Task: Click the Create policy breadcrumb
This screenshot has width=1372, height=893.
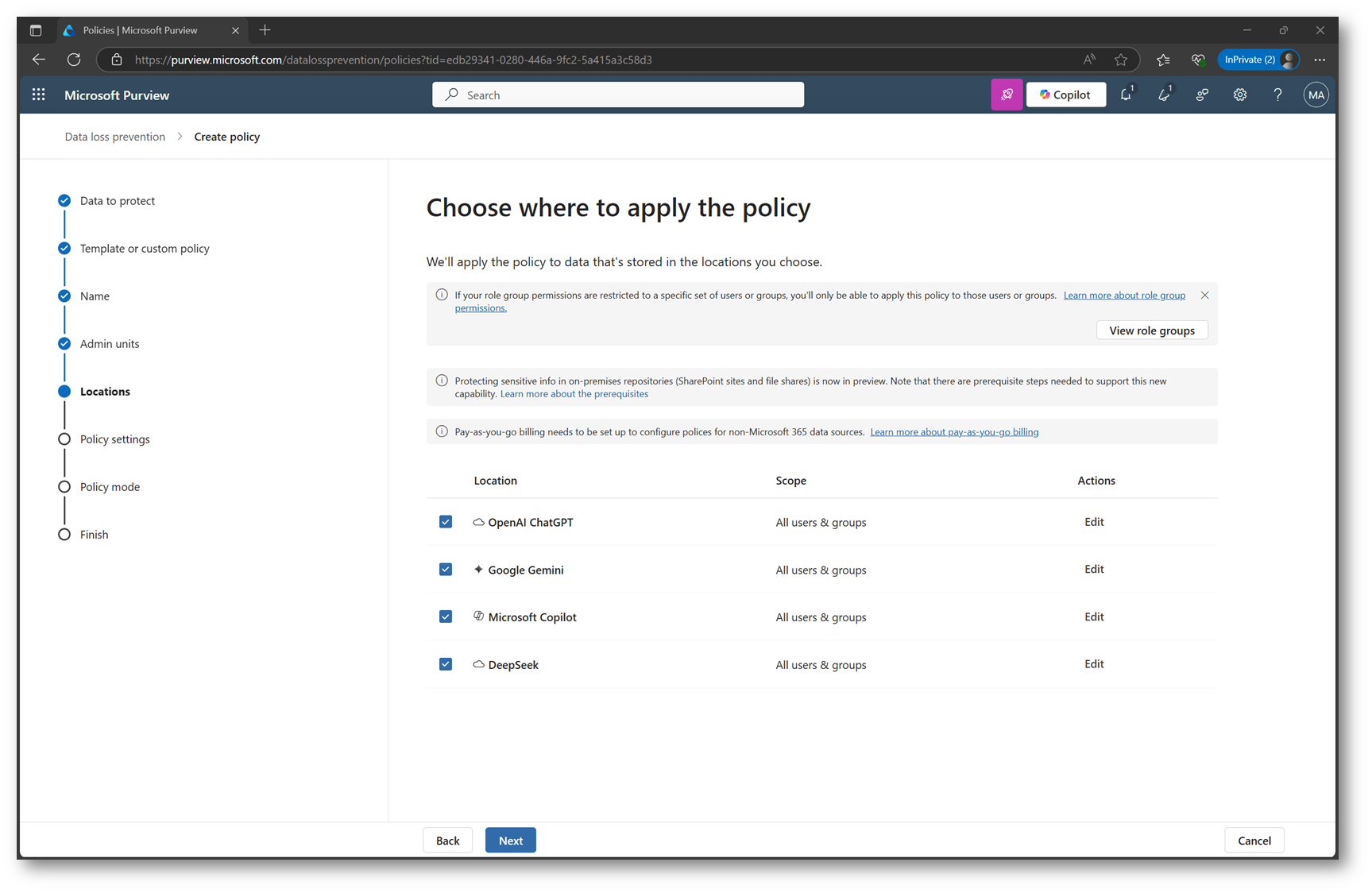Action: point(227,137)
